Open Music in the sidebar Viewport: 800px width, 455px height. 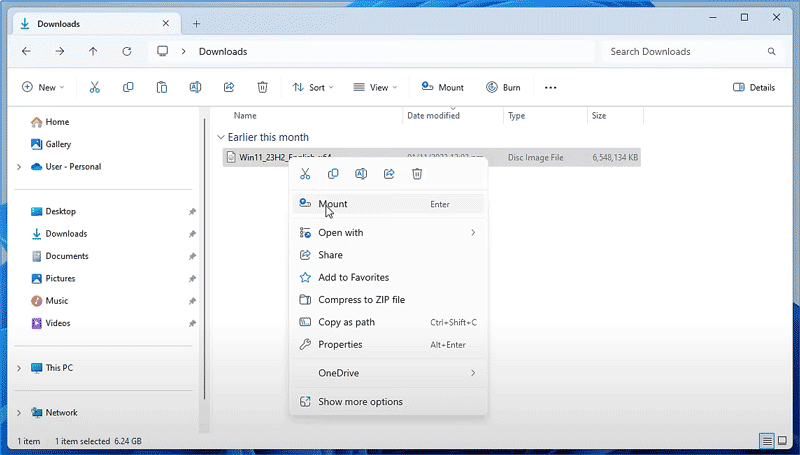[49, 301]
